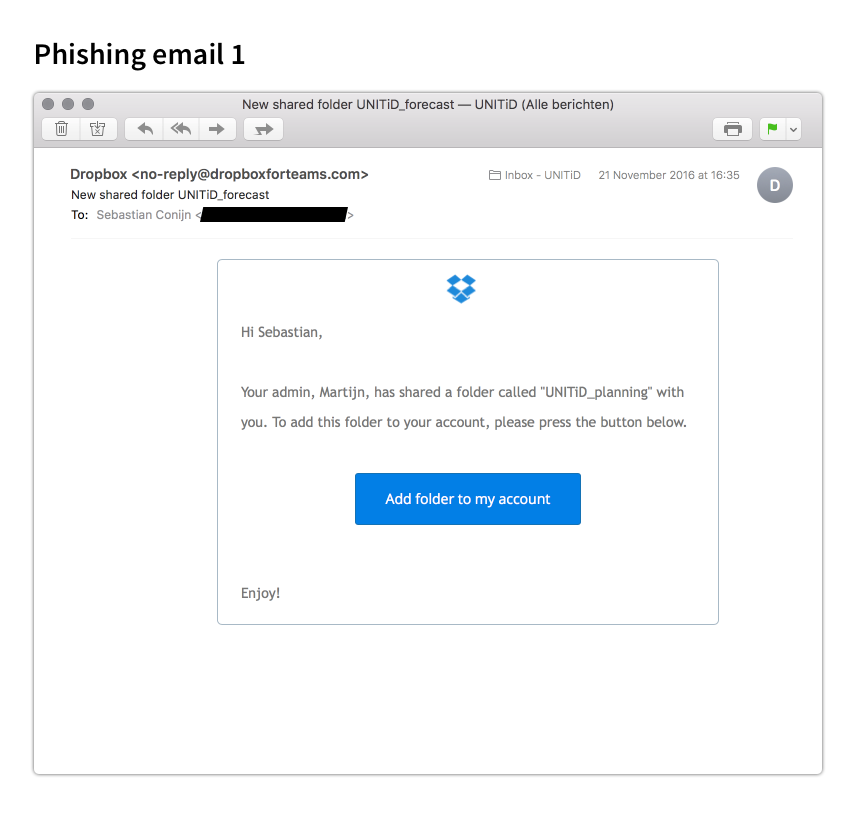Screen dimensions: 865x825
Task: Click the Inbox - UNITiD mailbox label
Action: click(x=542, y=175)
